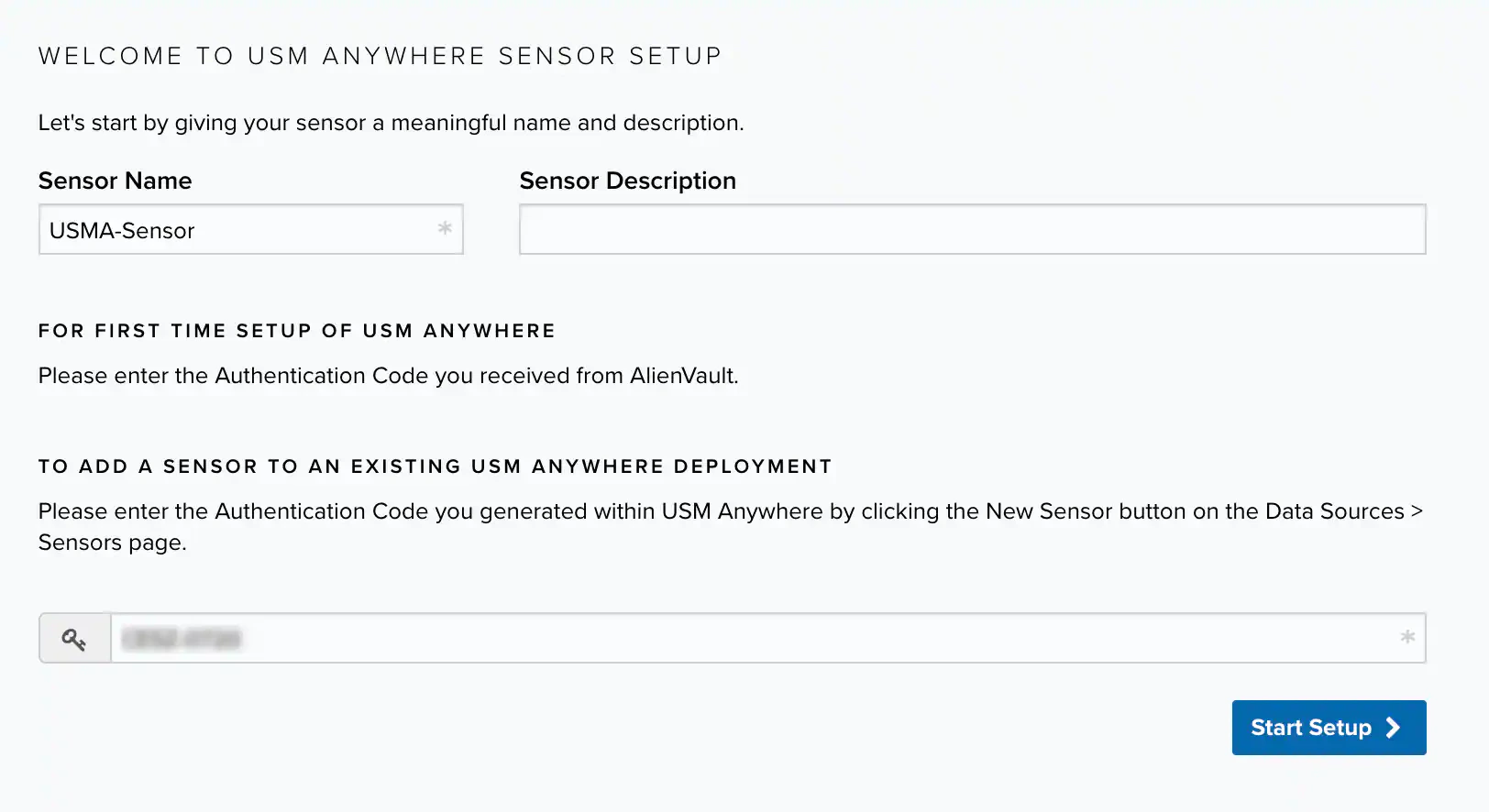Click the Sensor Name label
This screenshot has height=812, width=1489.
pos(115,181)
